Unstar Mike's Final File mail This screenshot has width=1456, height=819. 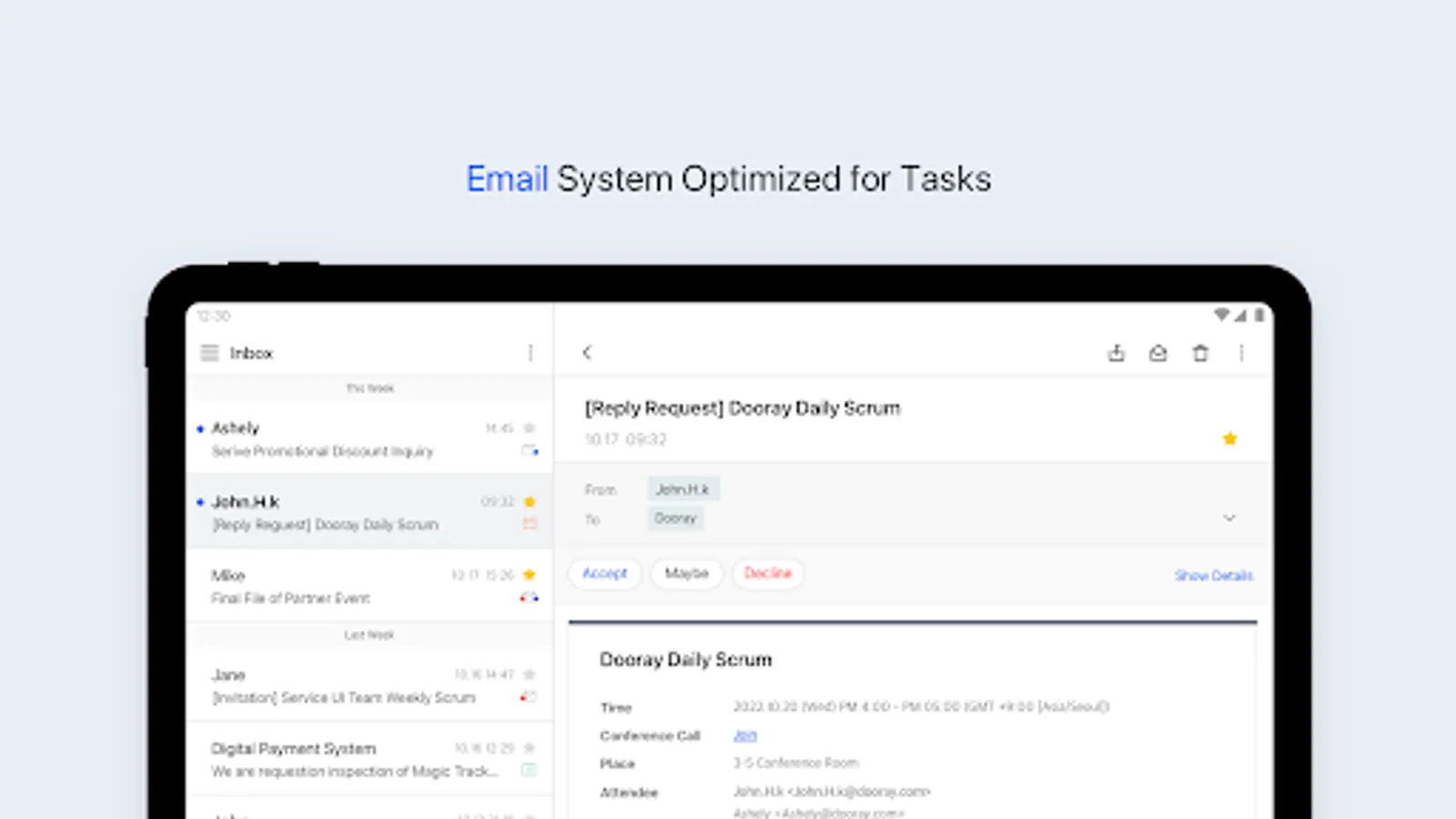pyautogui.click(x=530, y=575)
